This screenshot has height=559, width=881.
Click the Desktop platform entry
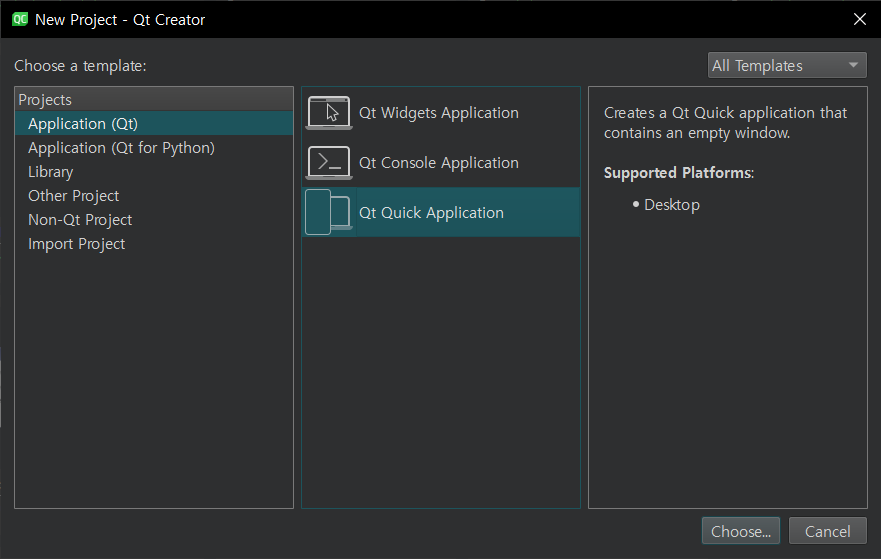coord(671,205)
